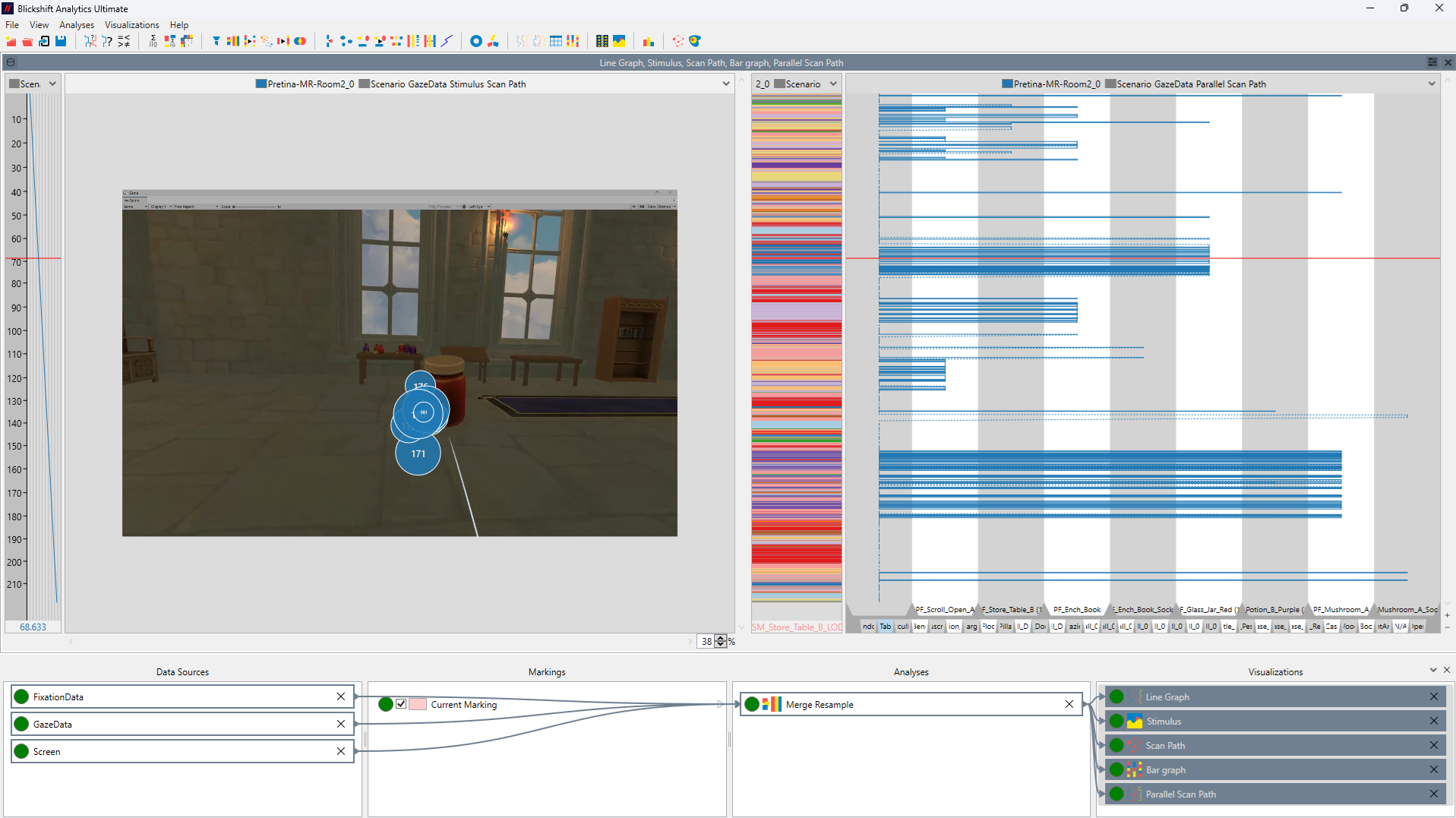Click the blue grid table toolbar icon

(x=555, y=41)
